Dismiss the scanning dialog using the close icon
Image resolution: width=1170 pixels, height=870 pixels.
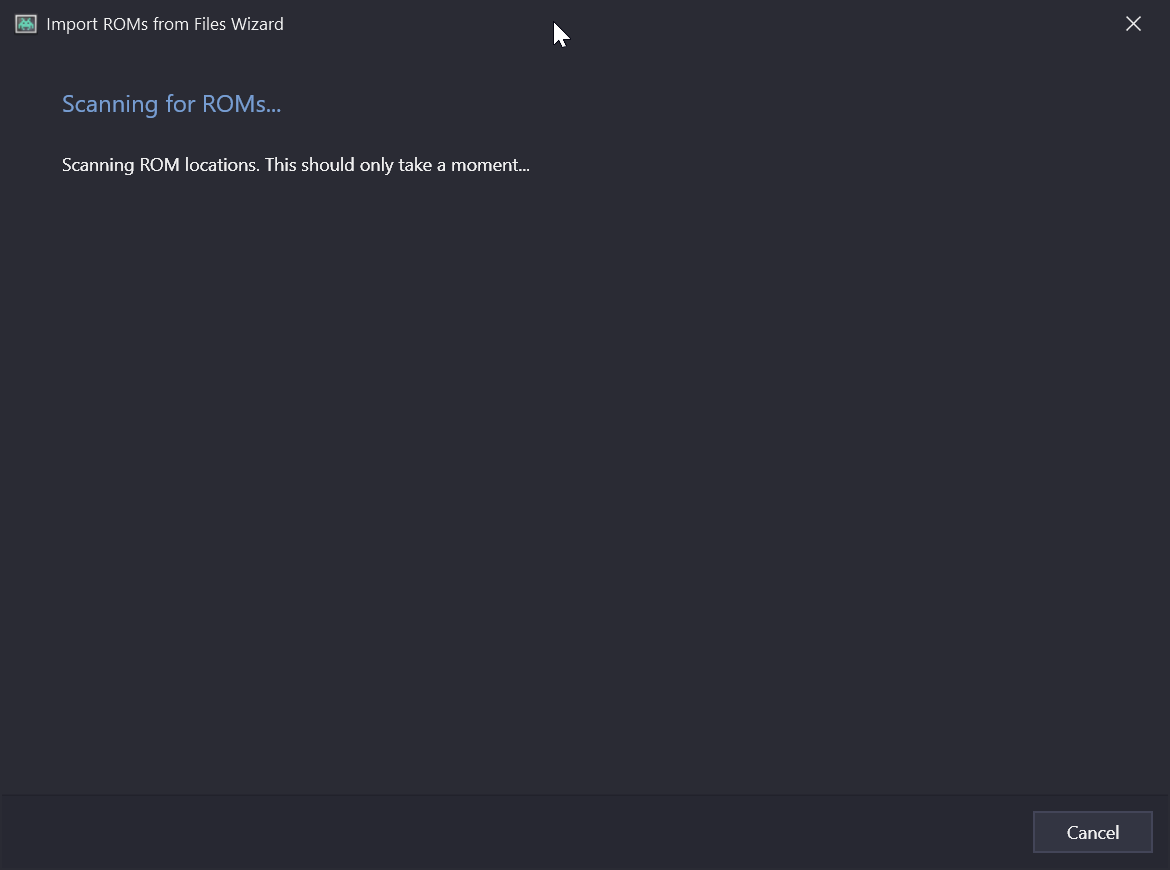coord(1133,24)
